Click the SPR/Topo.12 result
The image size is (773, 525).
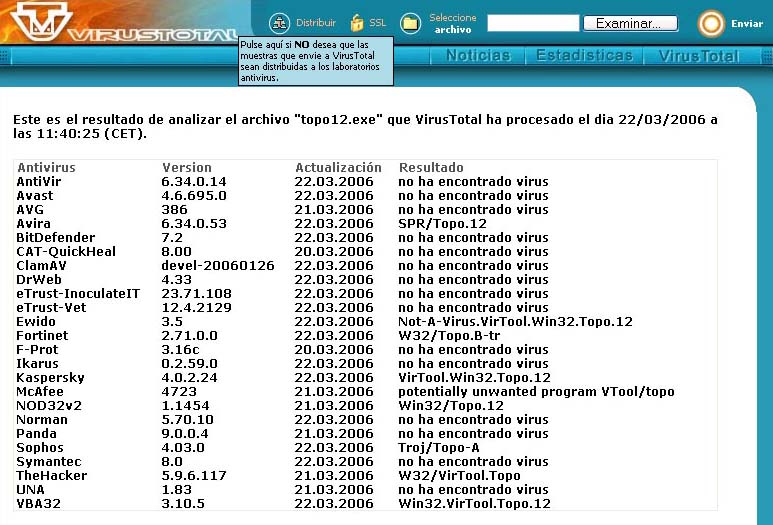pos(442,224)
